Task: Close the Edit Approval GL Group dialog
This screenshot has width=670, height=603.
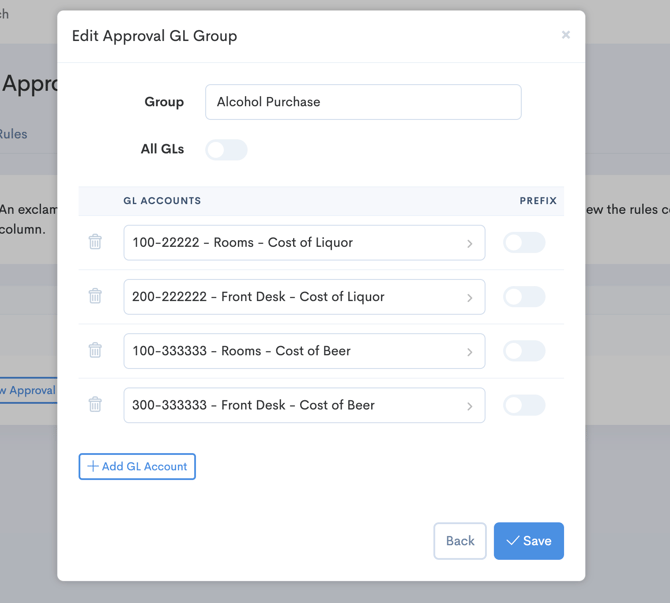Action: point(565,35)
